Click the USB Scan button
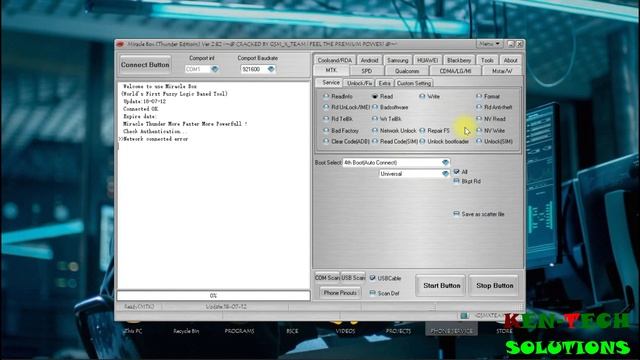Screen dimensions: 640x360 coord(353,278)
